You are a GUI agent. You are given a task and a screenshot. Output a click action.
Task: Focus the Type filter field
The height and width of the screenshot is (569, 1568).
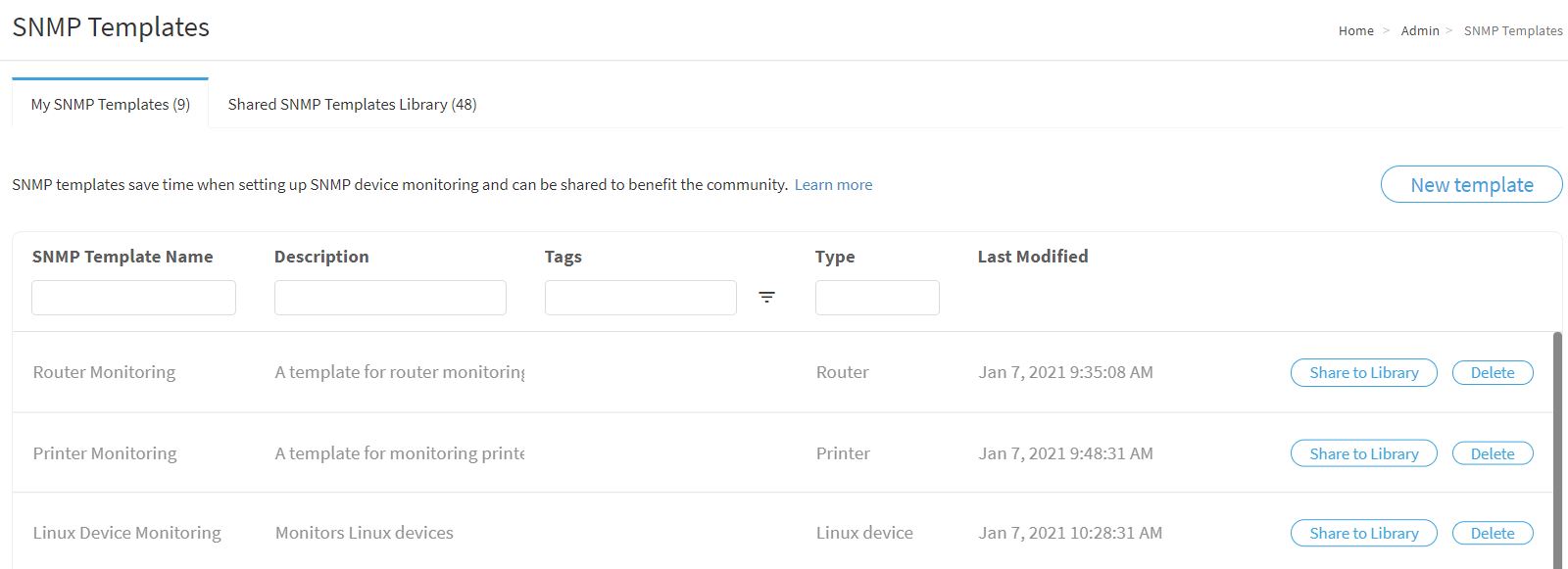[877, 298]
